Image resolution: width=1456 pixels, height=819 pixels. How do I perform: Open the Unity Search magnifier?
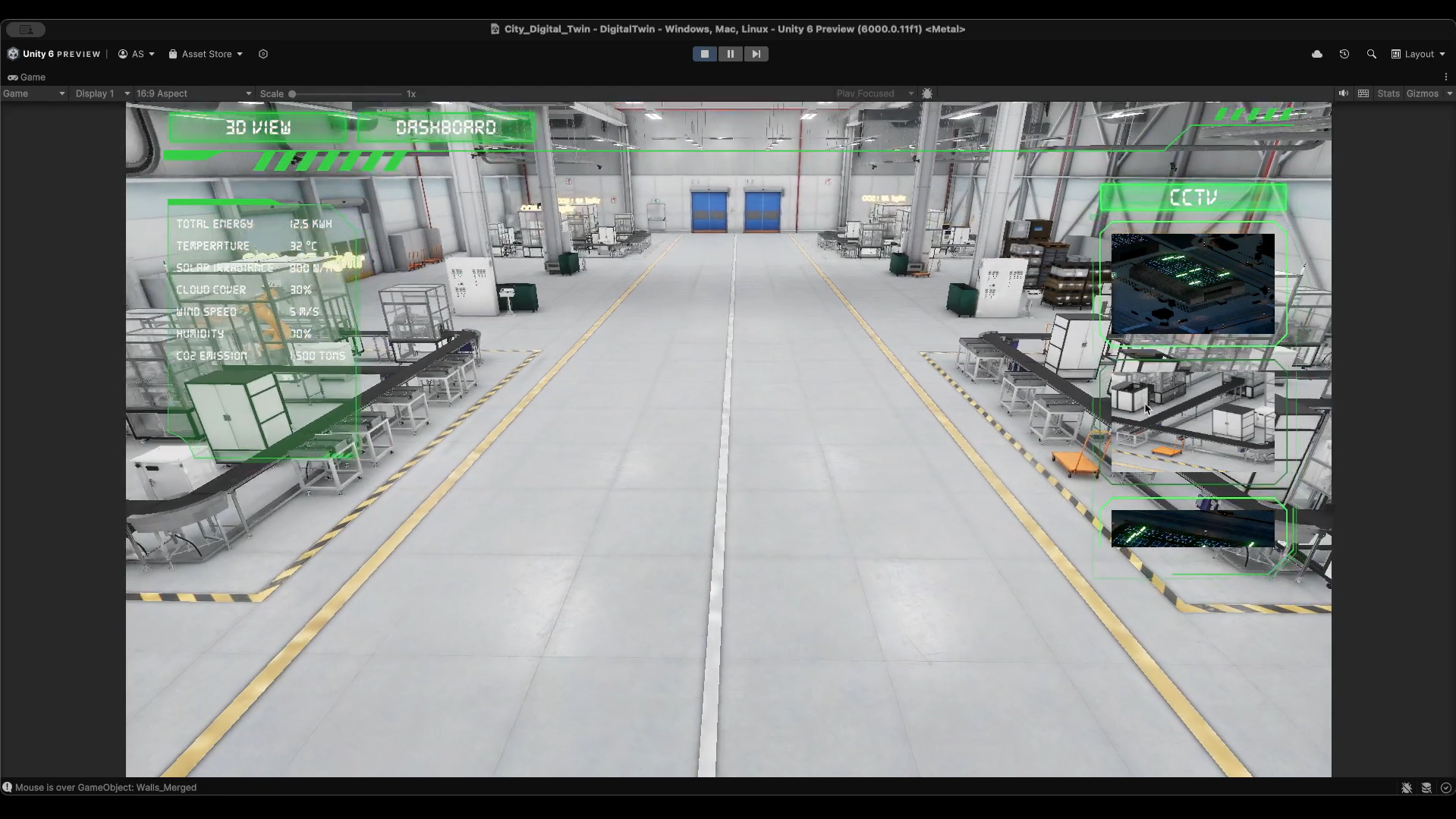pos(1372,54)
